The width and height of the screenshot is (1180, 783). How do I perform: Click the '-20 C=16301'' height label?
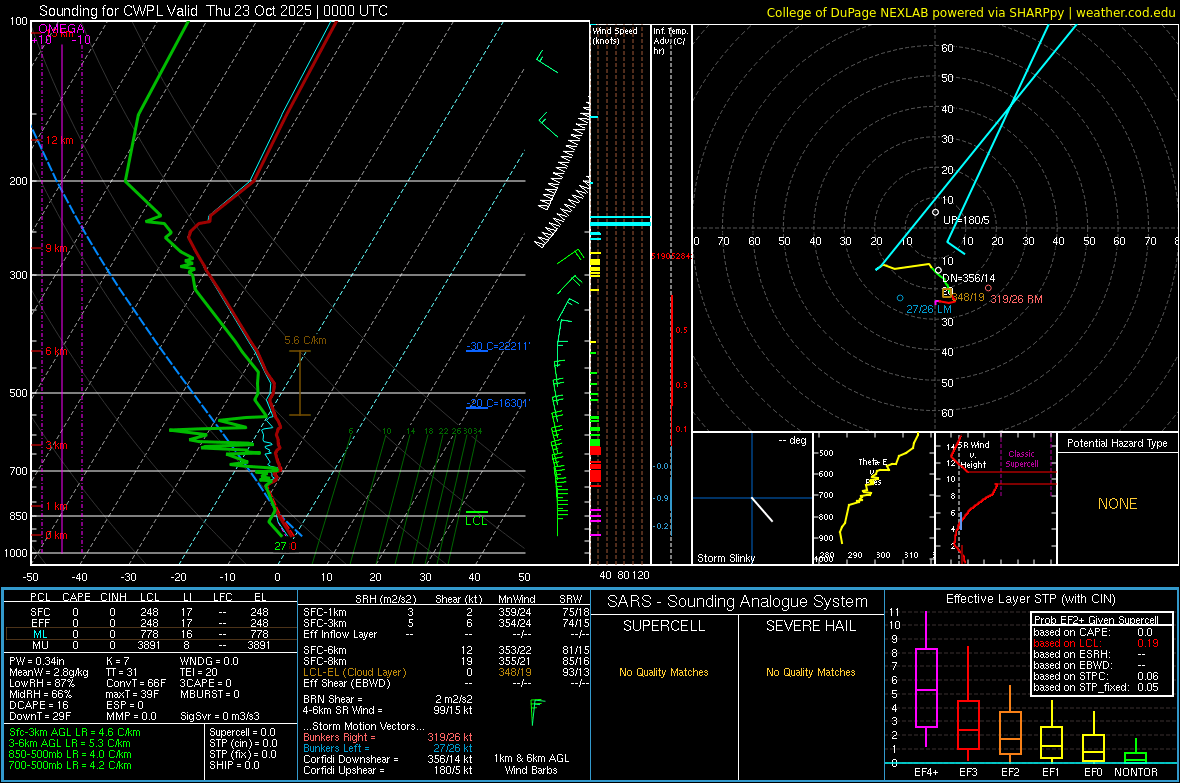(498, 403)
